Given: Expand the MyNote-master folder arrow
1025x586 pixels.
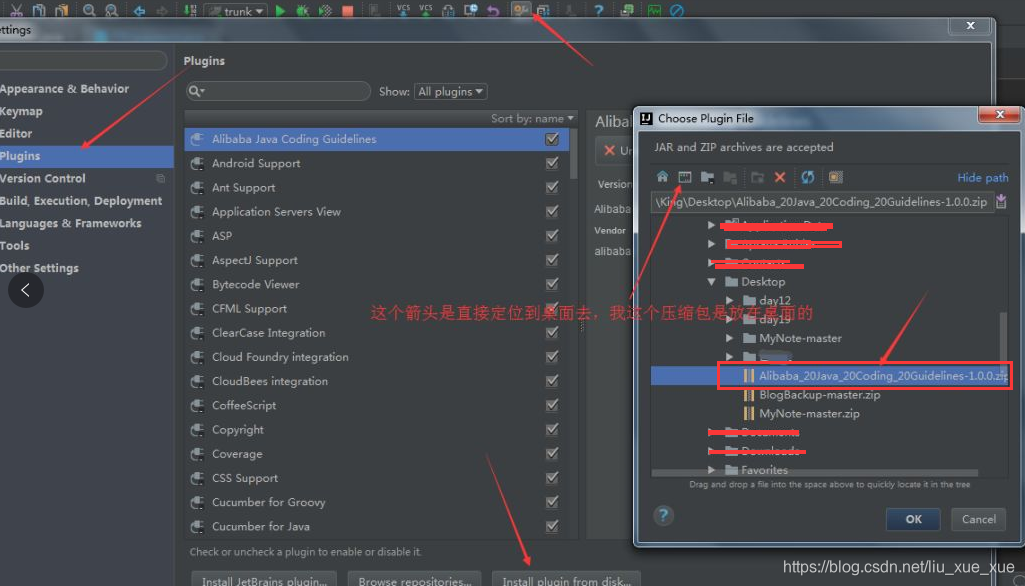Looking at the screenshot, I should click(x=730, y=338).
